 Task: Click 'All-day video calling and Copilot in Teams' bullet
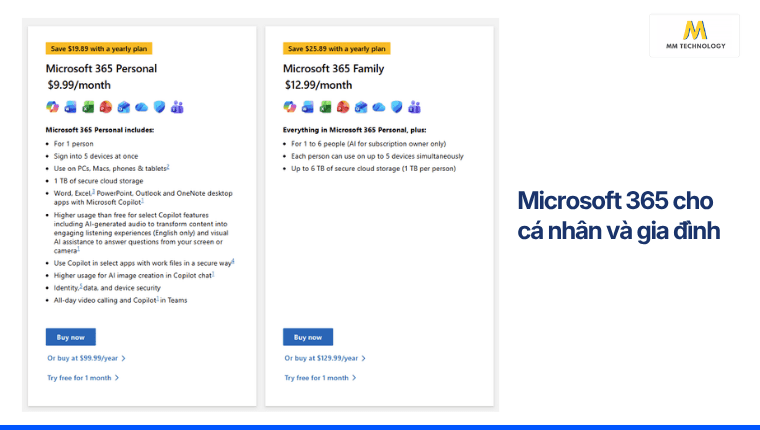(120, 300)
